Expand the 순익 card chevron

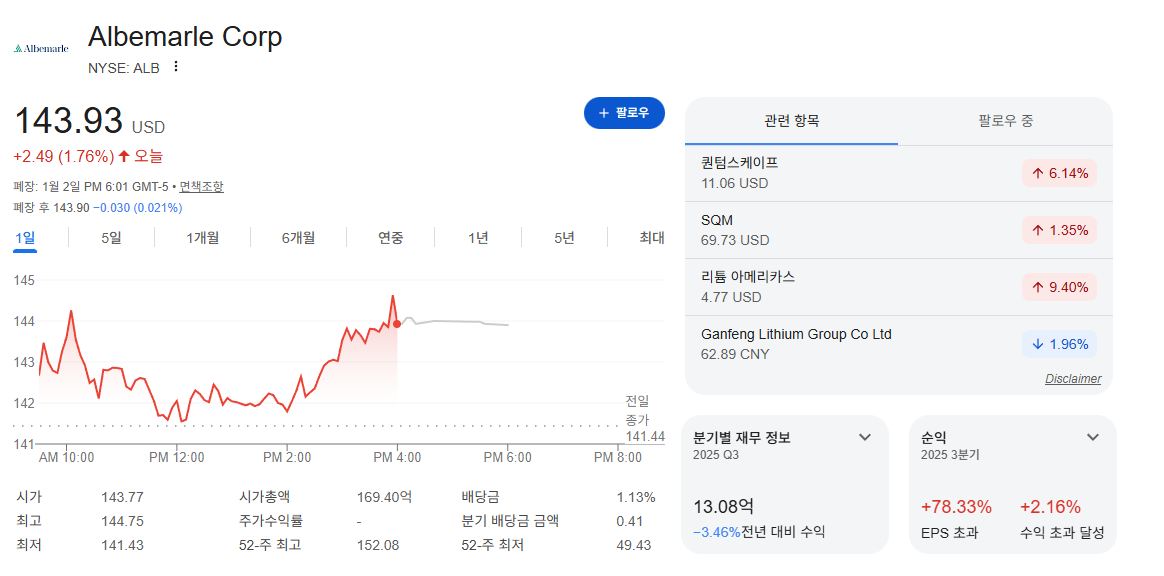point(1093,436)
